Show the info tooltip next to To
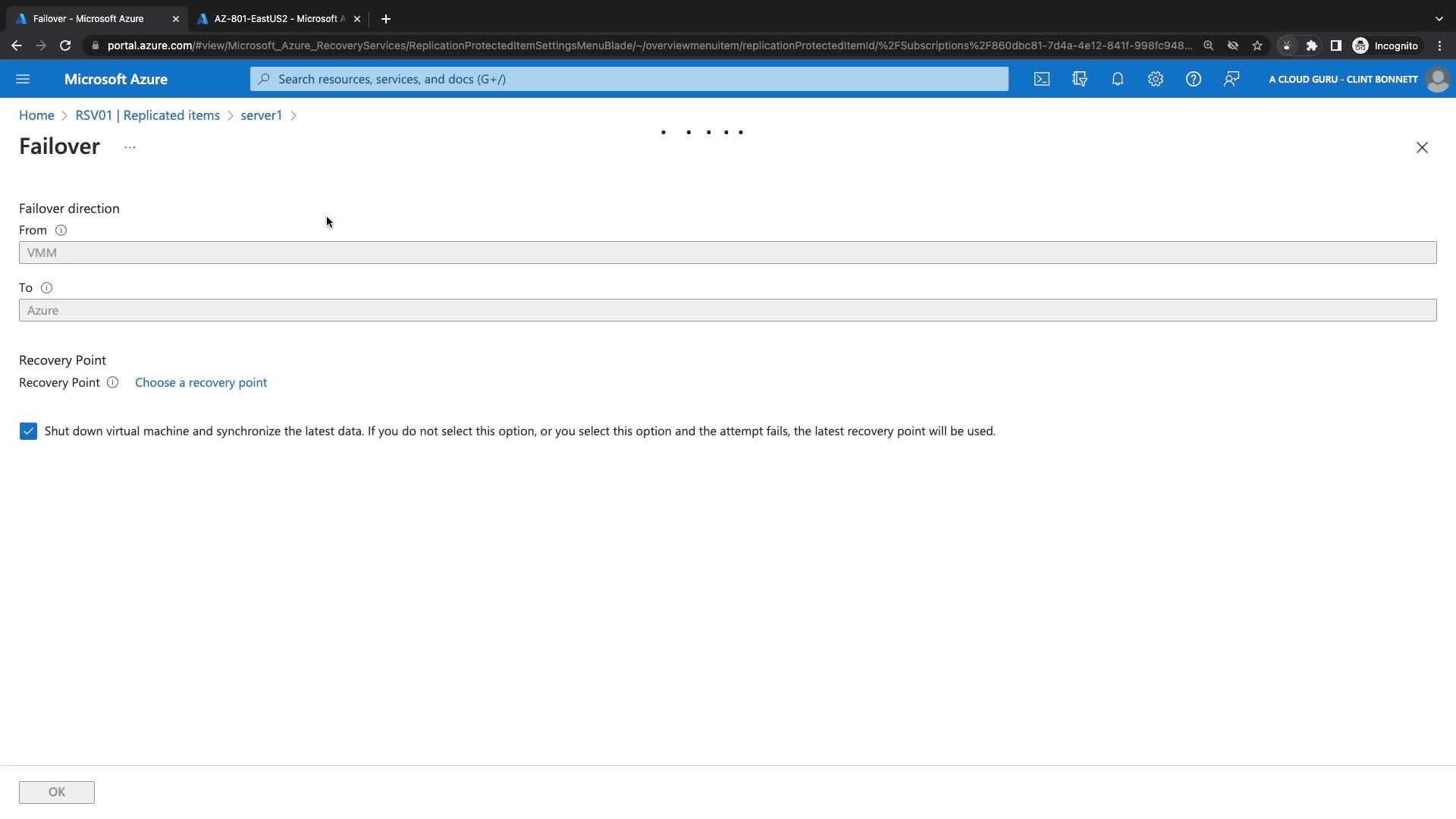 46,287
